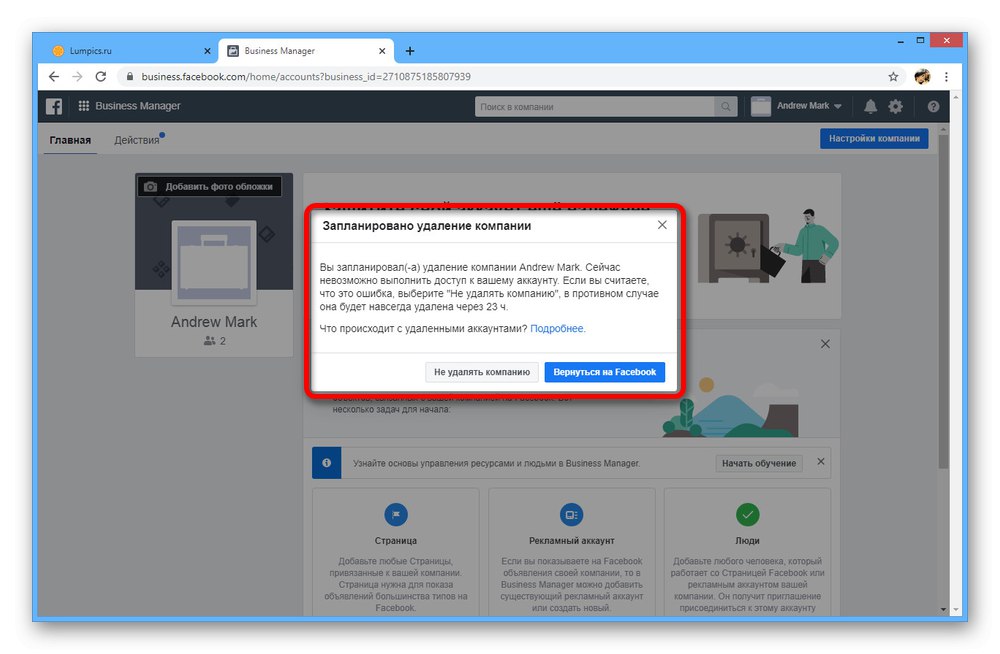This screenshot has height=654, width=1000.
Task: Click the members count icon under Andrew Mark
Action: (x=209, y=341)
